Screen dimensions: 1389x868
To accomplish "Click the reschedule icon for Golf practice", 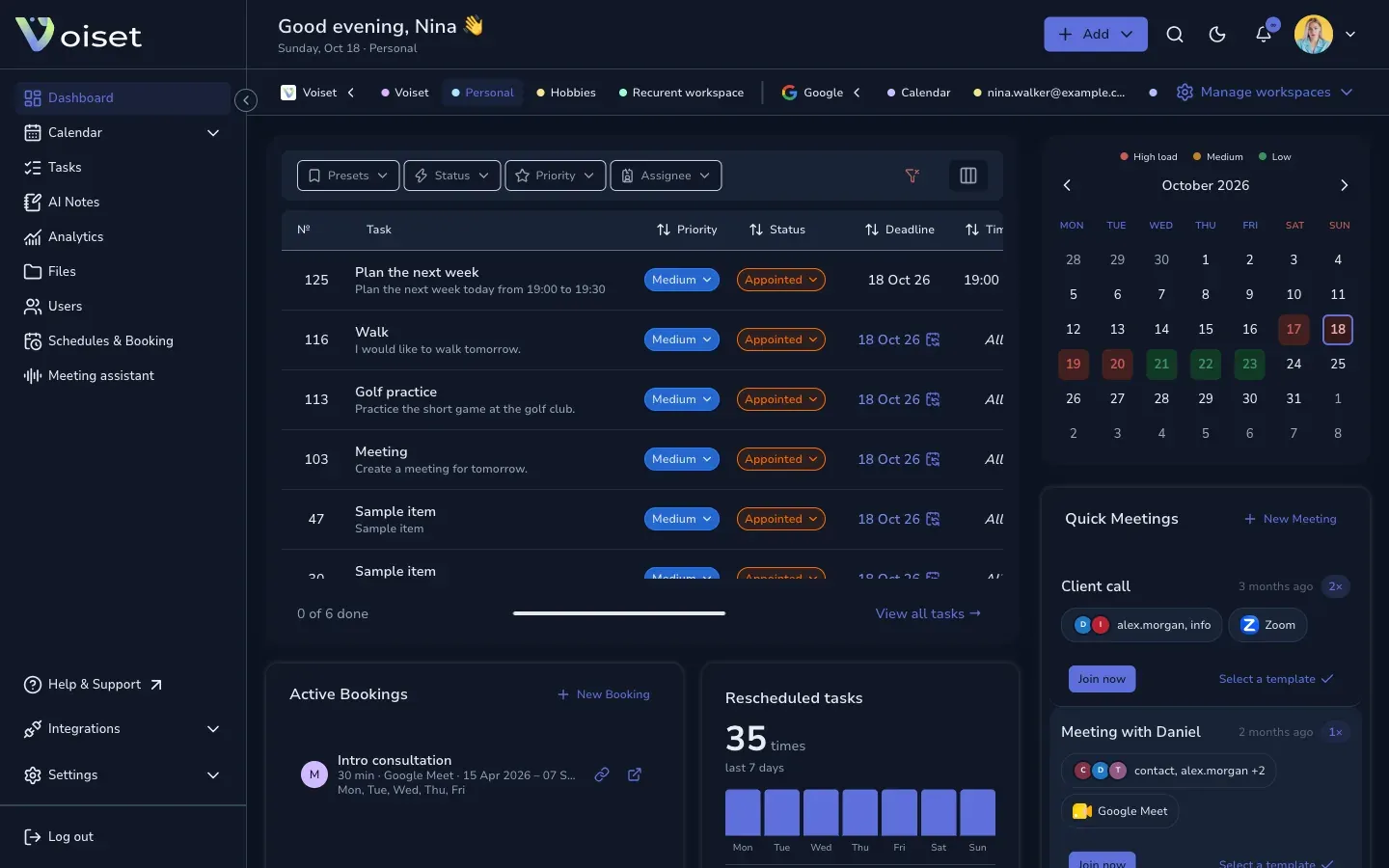I will click(933, 399).
